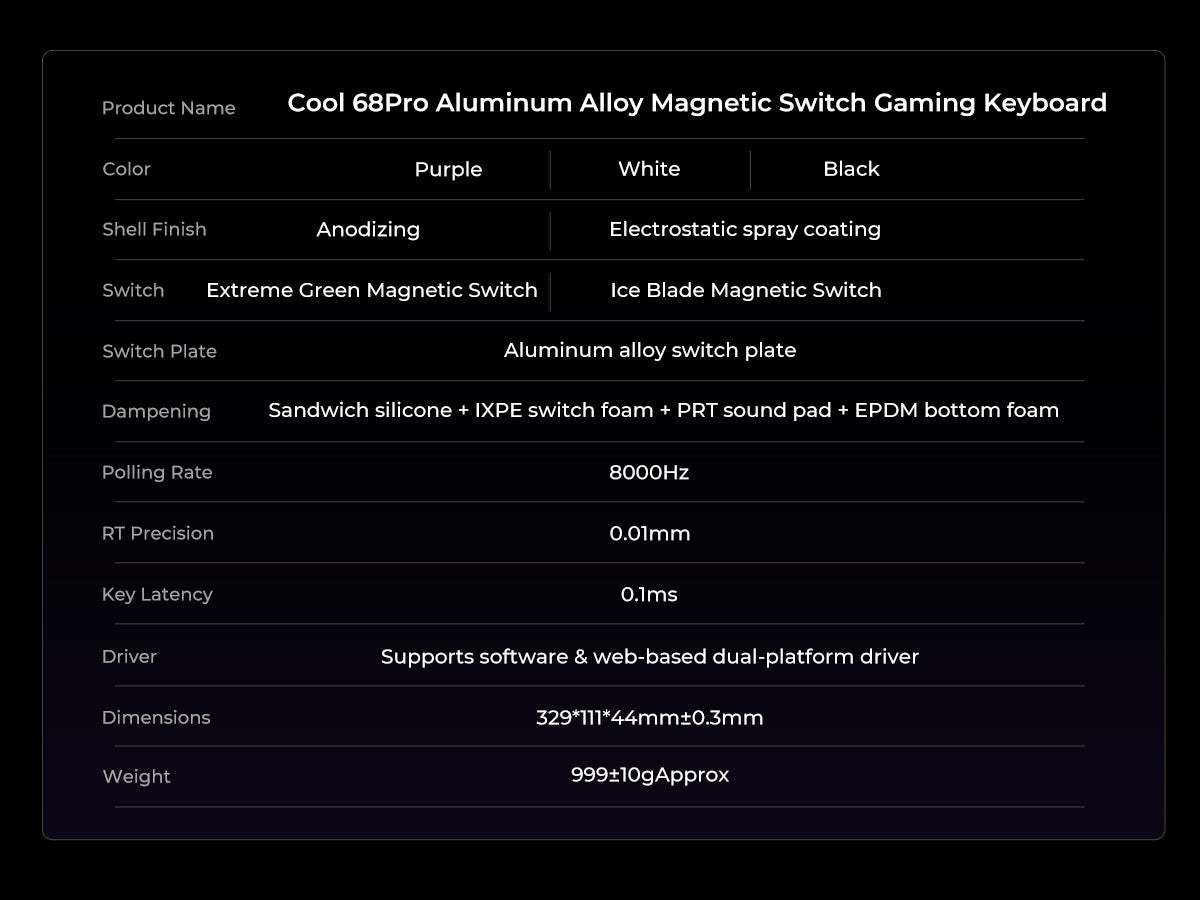Image resolution: width=1200 pixels, height=900 pixels.
Task: Click the "Dampening" row label
Action: 156,412
